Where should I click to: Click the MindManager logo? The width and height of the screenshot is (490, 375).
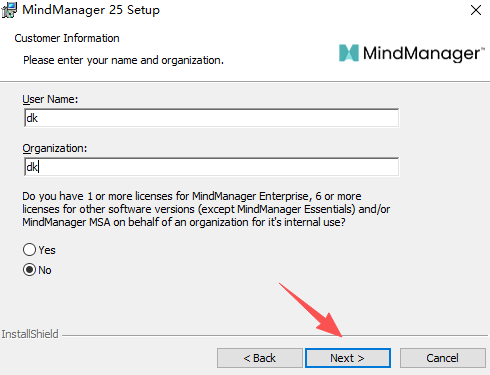(412, 53)
